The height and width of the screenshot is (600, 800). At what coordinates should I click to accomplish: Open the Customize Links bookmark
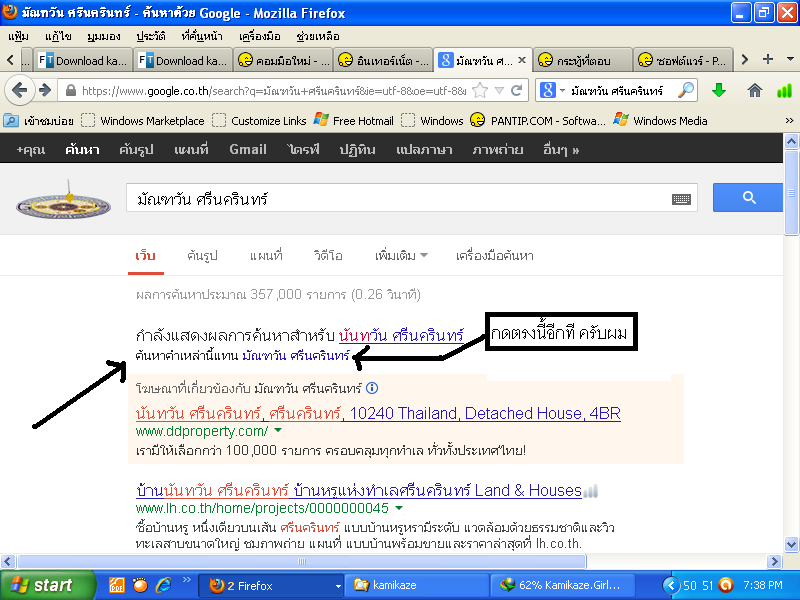tap(259, 121)
